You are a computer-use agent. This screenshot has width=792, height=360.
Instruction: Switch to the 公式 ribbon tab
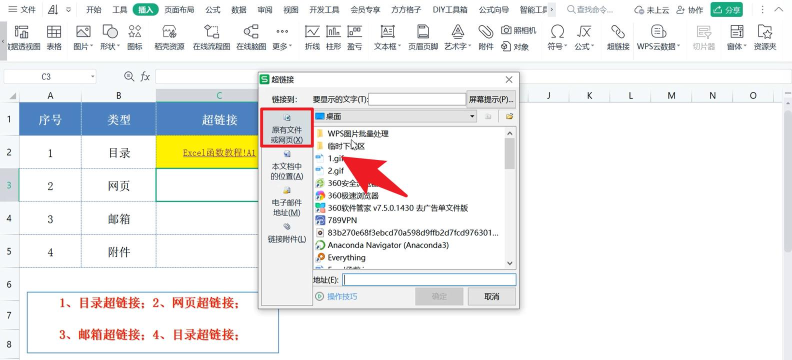[x=213, y=10]
